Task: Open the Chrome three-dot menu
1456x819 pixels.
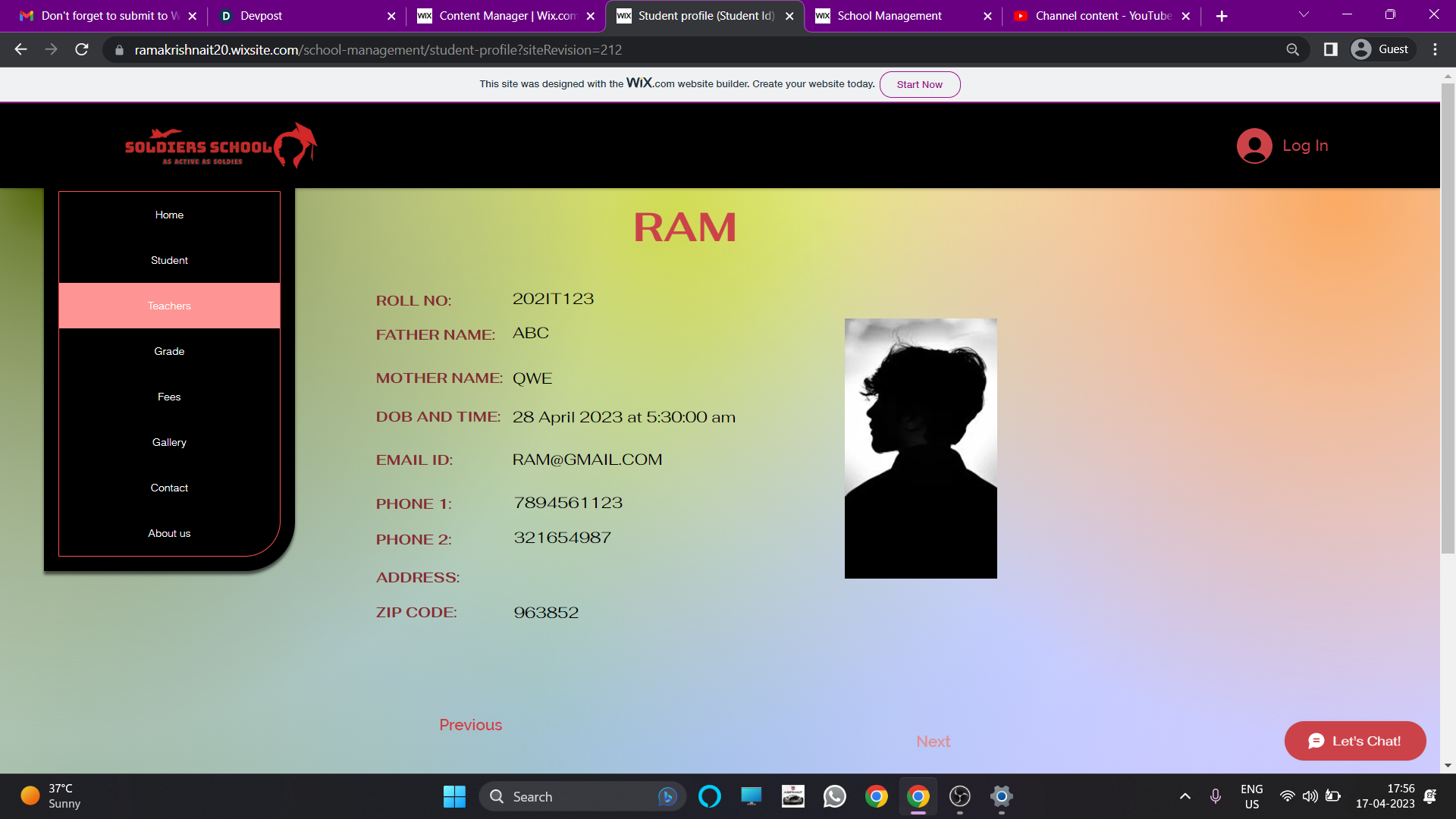Action: coord(1435,50)
